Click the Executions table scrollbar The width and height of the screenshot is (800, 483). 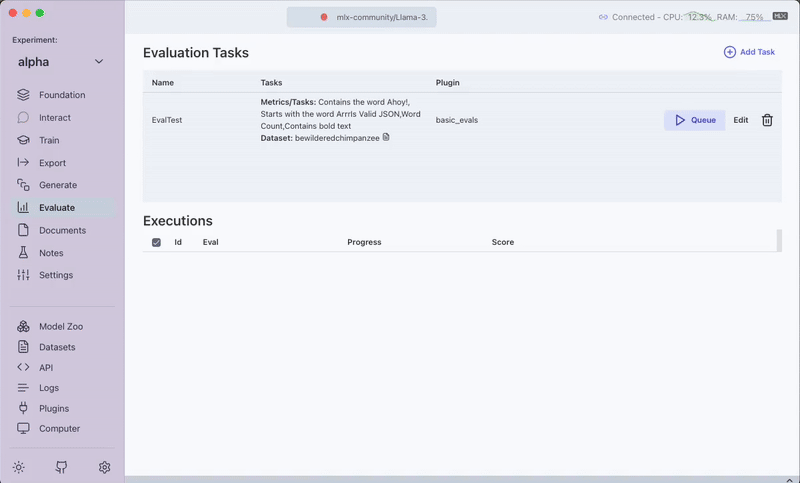click(779, 241)
